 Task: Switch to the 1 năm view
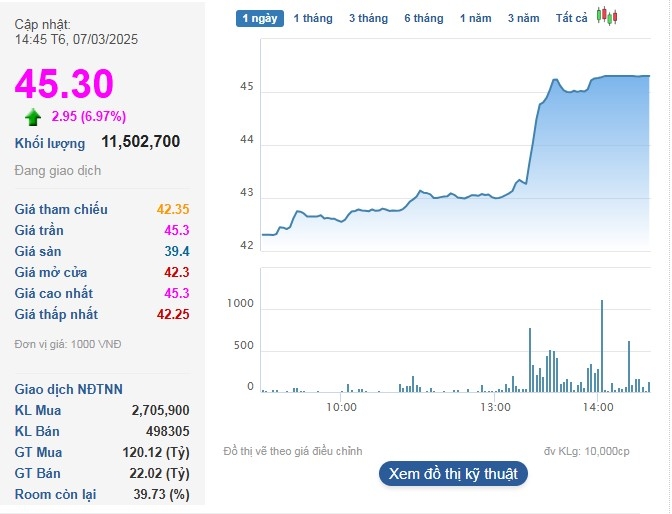(475, 18)
